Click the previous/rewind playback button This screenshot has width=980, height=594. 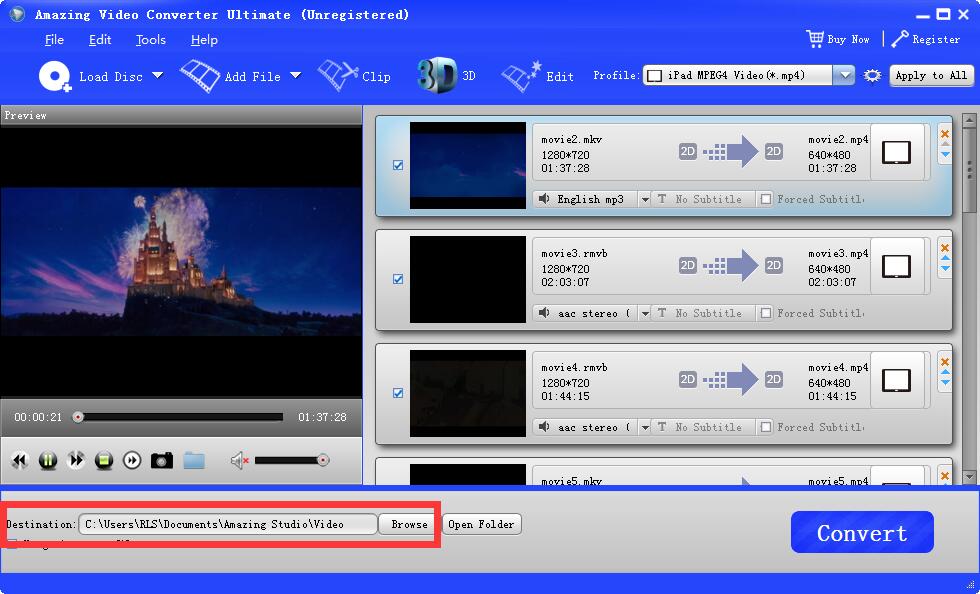[x=20, y=461]
